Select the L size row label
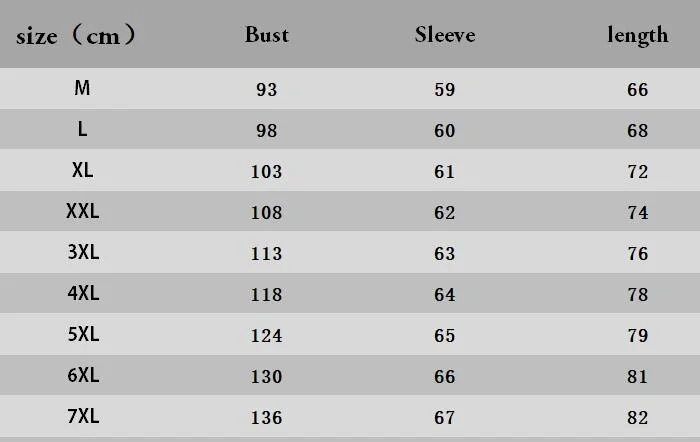Image resolution: width=700 pixels, height=442 pixels. (82, 129)
